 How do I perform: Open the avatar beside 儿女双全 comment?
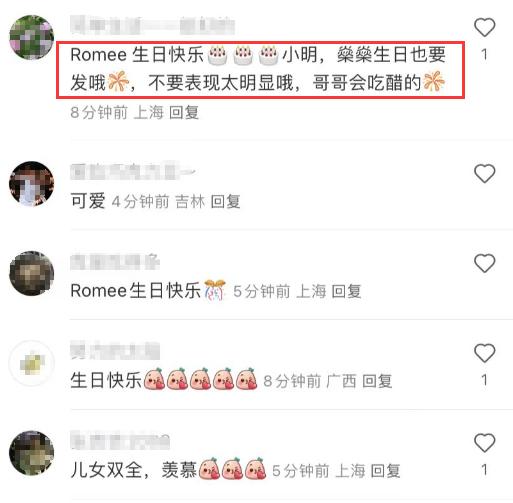(x=31, y=453)
